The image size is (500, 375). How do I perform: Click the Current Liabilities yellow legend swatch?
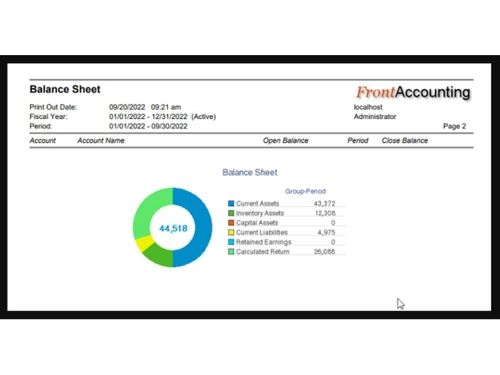coord(231,232)
